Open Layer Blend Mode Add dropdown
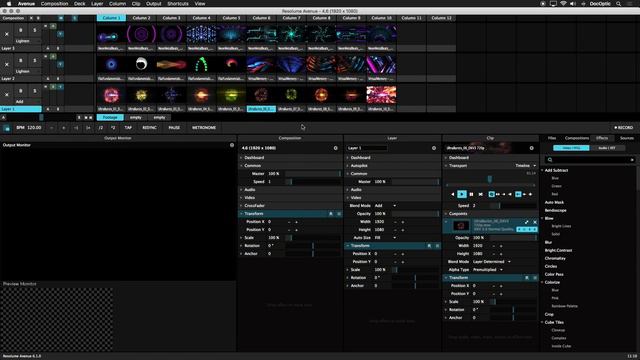Image resolution: width=640 pixels, height=360 pixels. click(385, 206)
